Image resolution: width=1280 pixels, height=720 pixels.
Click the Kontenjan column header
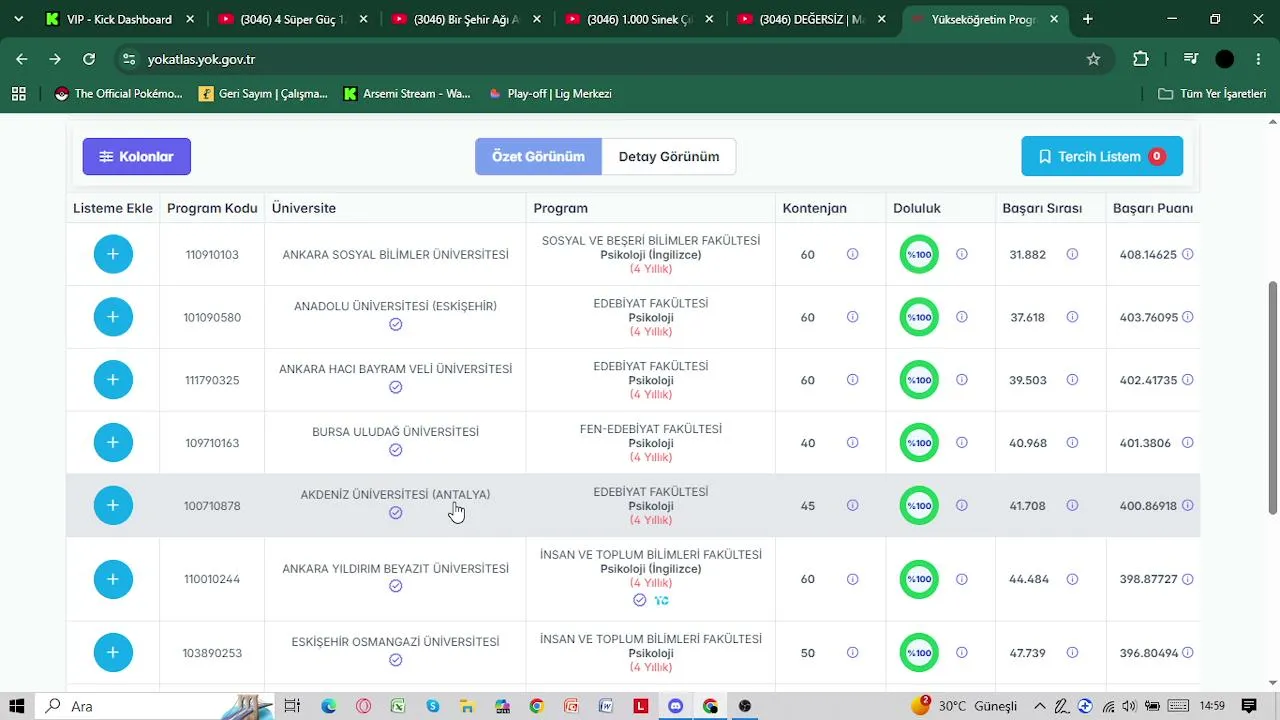click(815, 208)
